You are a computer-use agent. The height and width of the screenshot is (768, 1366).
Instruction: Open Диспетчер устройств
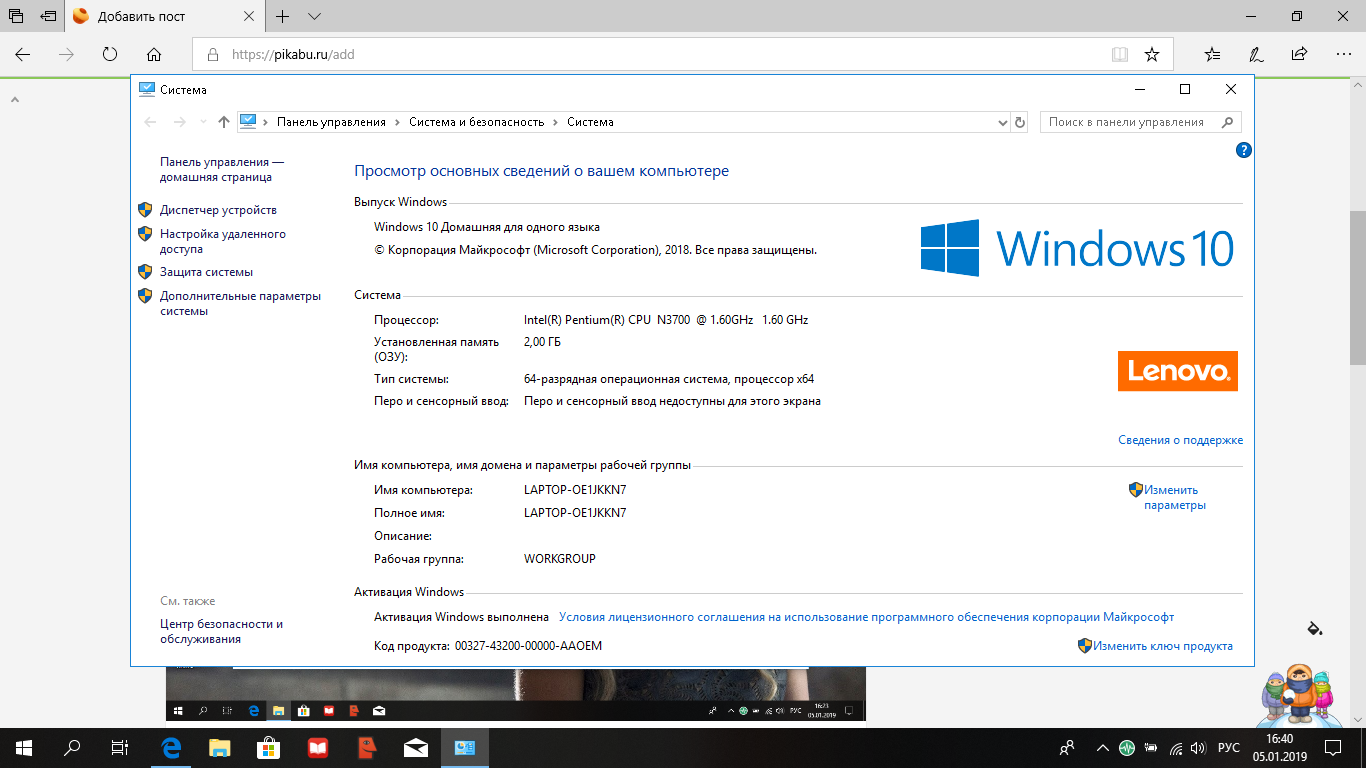pos(218,210)
